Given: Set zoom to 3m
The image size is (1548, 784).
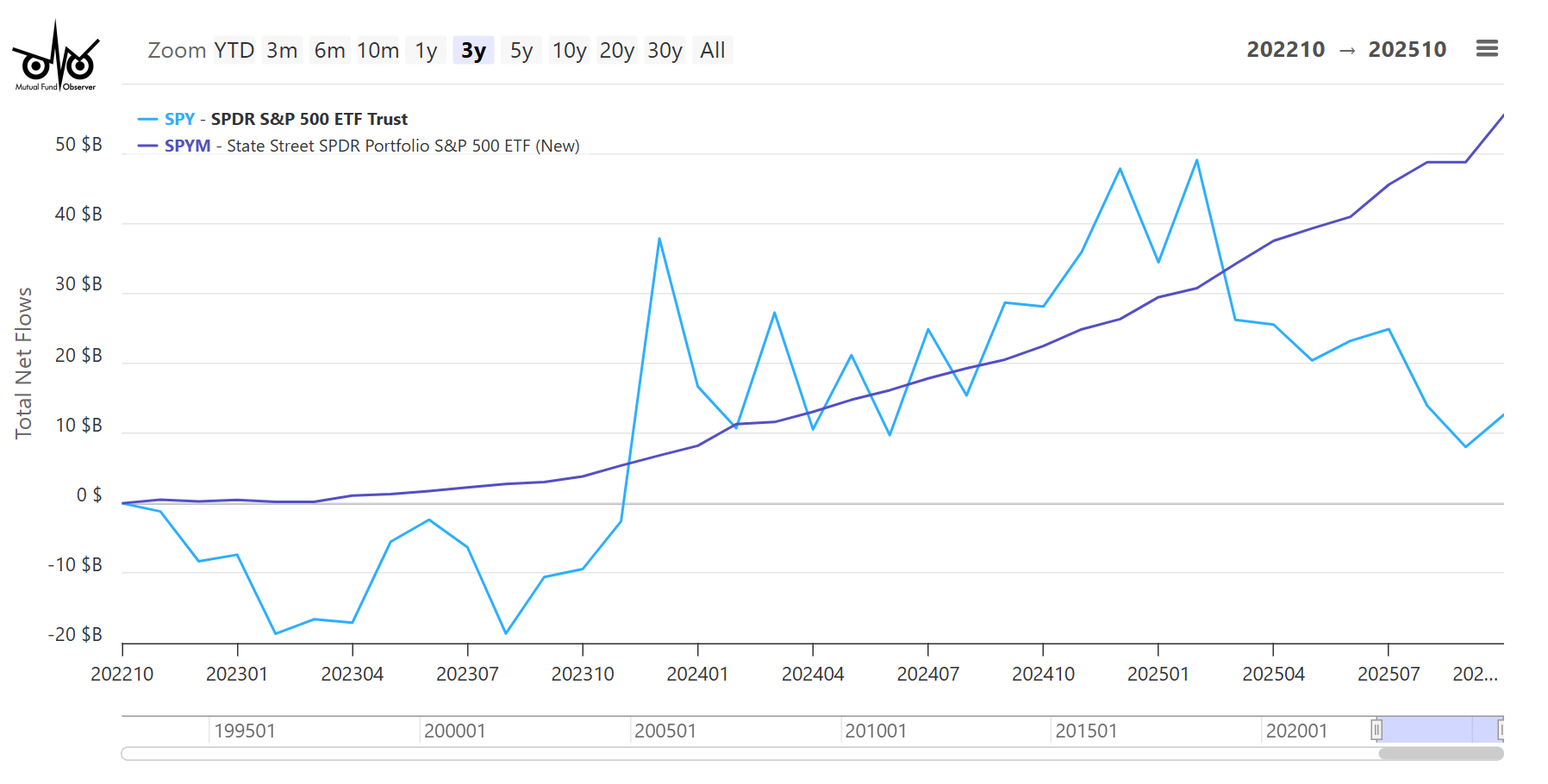Looking at the screenshot, I should (282, 51).
